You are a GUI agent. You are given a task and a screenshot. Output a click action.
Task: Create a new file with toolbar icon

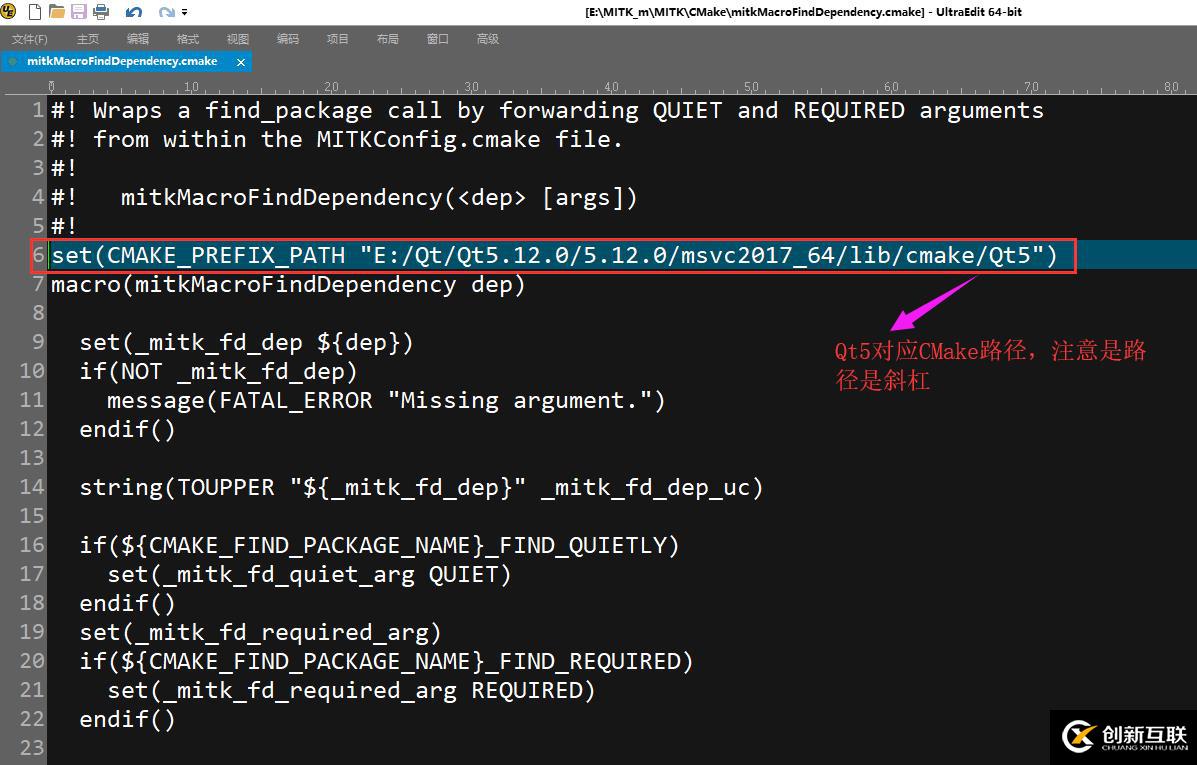tap(35, 12)
